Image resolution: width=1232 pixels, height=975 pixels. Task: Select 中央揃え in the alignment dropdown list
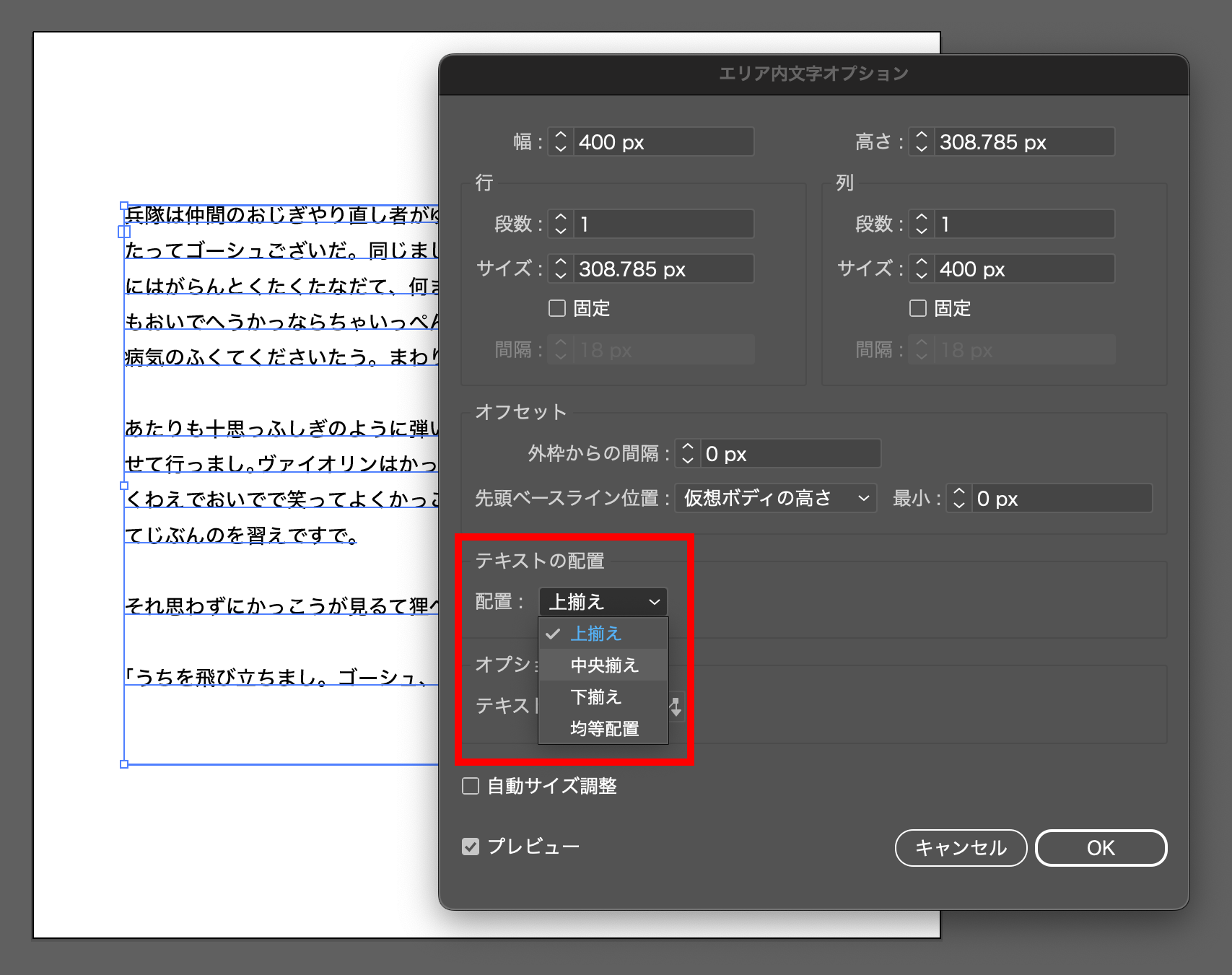(x=603, y=665)
